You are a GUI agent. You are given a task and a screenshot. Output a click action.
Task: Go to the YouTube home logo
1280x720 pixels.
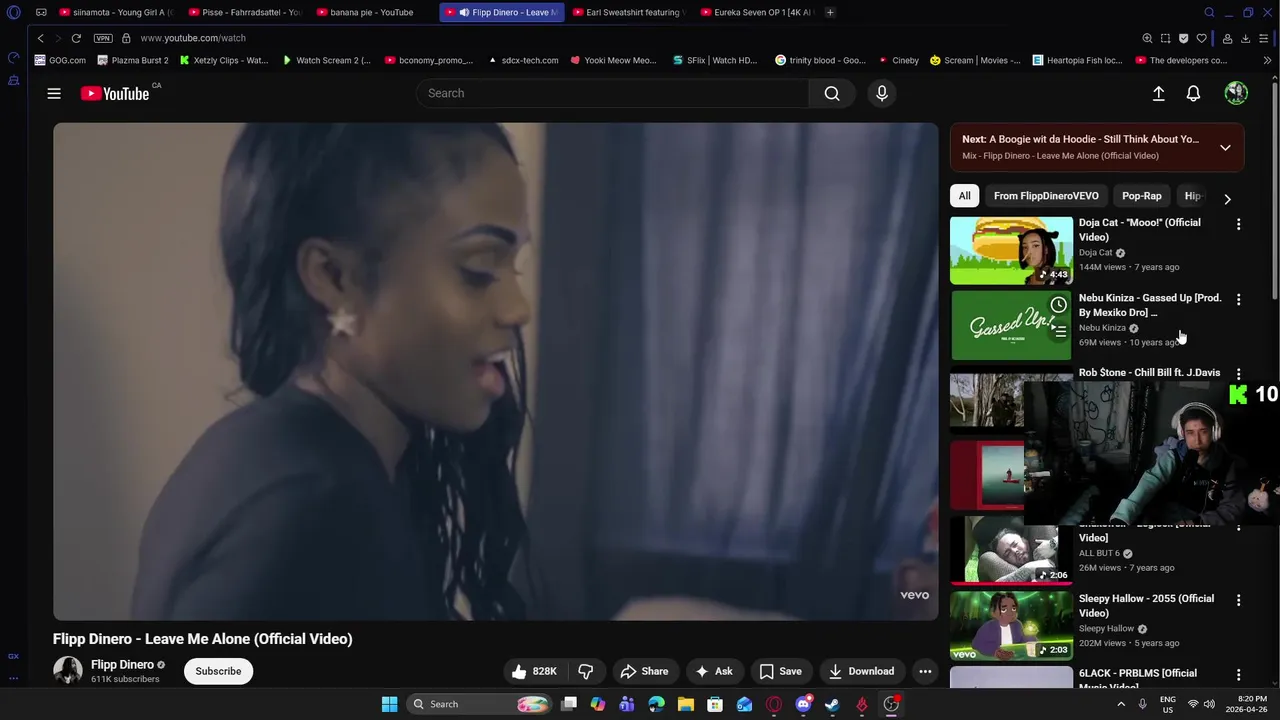click(x=115, y=93)
